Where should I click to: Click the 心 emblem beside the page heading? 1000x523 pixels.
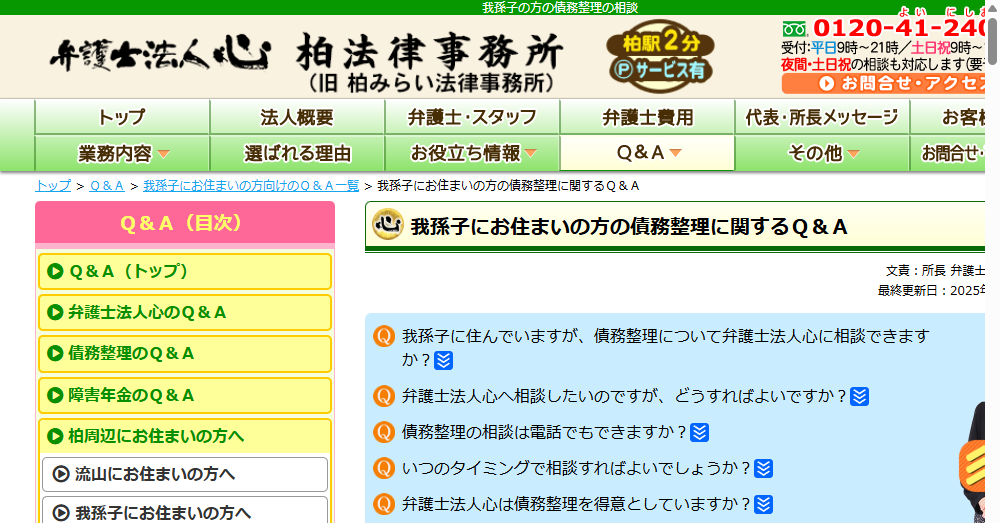pyautogui.click(x=388, y=226)
